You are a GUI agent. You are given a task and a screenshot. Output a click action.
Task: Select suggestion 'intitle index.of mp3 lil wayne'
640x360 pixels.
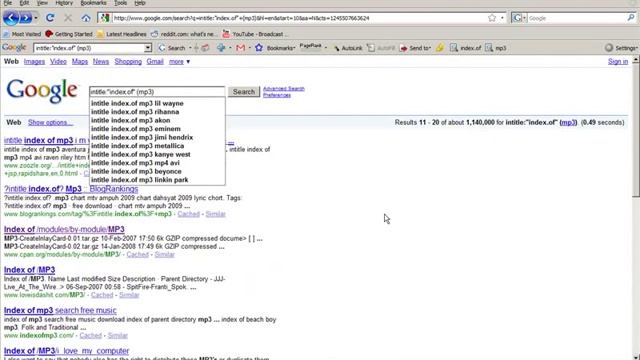157,103
